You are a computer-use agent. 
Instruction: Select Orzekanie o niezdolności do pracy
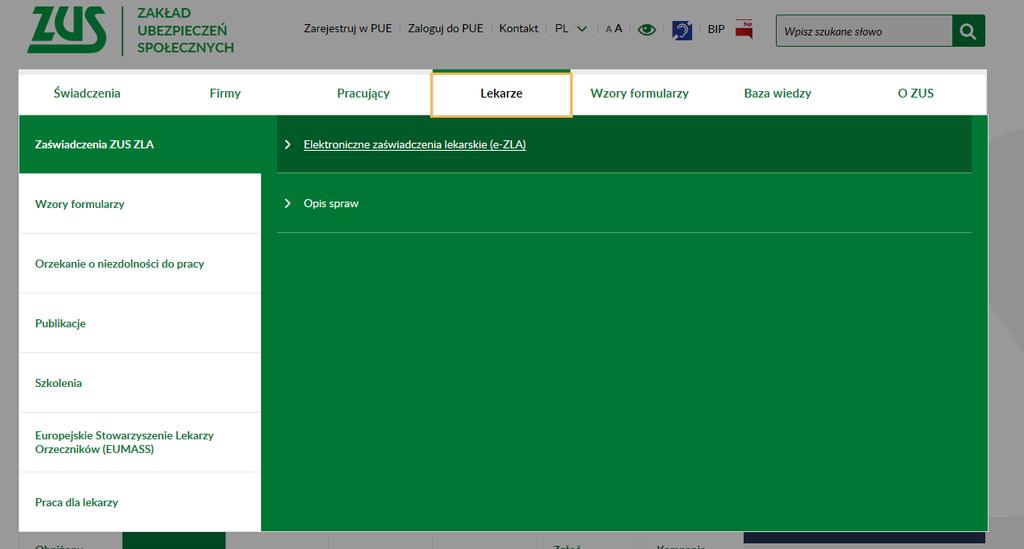(x=140, y=264)
